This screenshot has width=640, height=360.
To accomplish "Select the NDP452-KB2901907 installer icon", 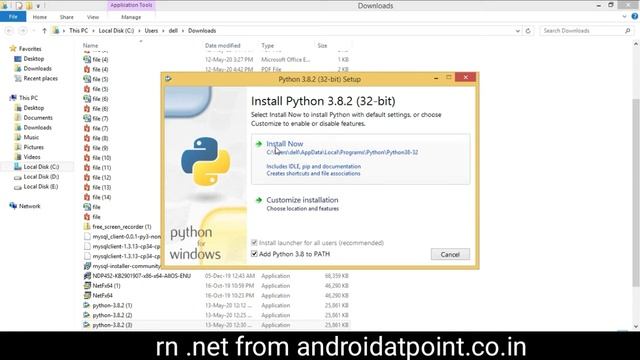I will (87, 276).
